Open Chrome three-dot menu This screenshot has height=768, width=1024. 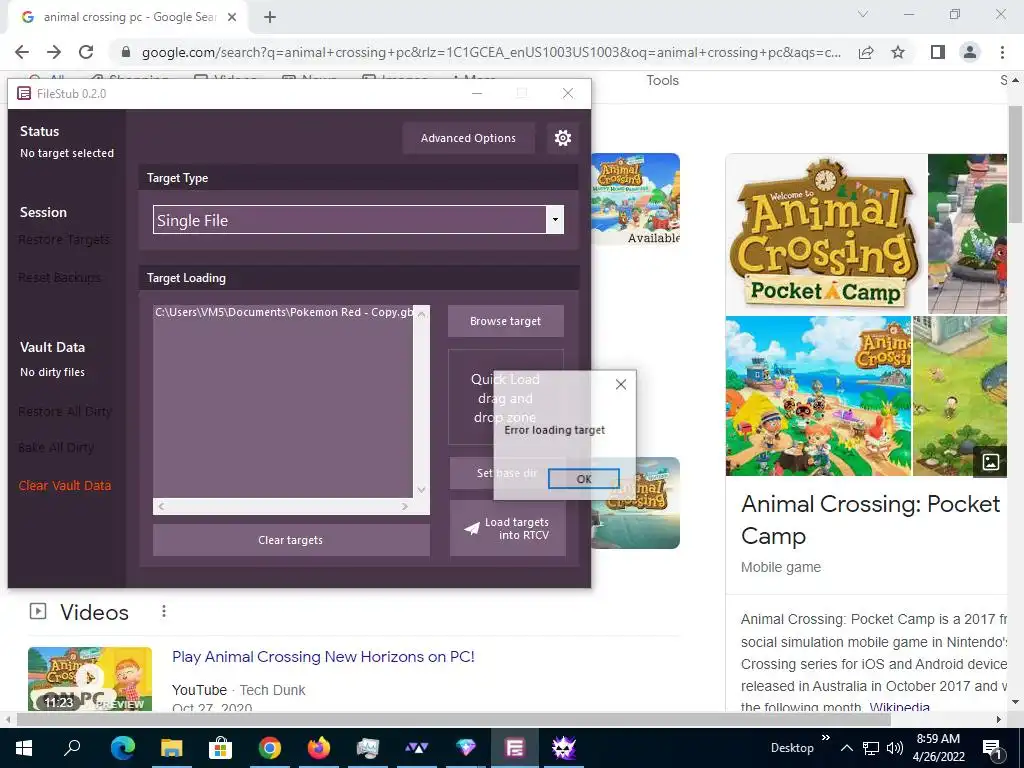point(1002,52)
